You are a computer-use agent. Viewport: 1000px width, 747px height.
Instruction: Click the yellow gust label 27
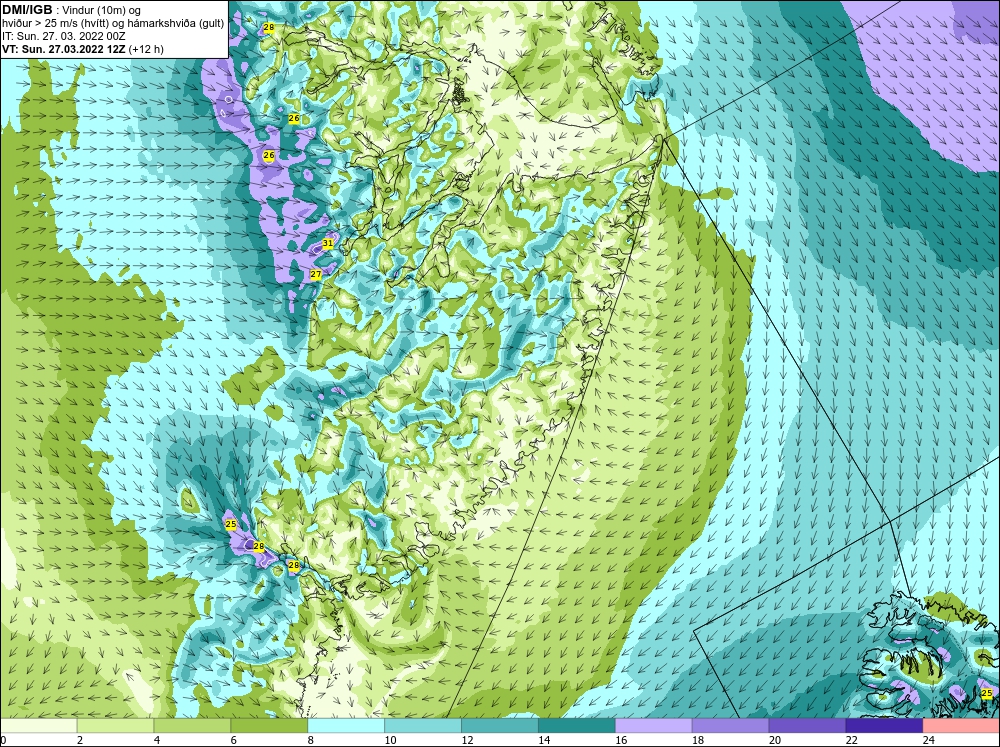point(316,274)
